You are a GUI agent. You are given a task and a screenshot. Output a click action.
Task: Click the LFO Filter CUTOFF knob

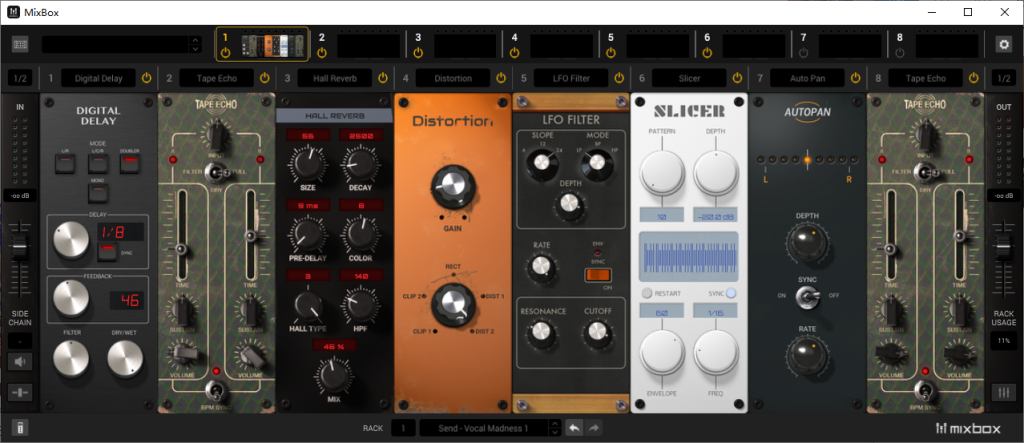[x=598, y=332]
